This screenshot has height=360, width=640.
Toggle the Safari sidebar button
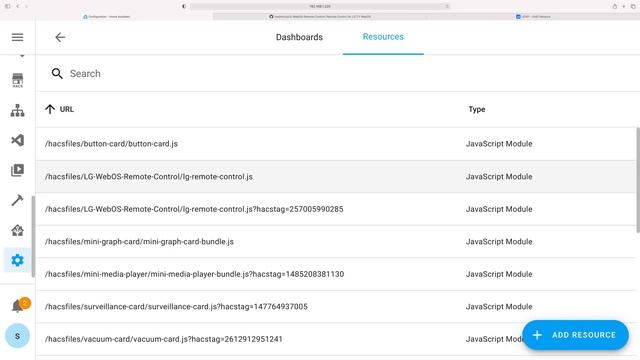(x=7, y=6)
